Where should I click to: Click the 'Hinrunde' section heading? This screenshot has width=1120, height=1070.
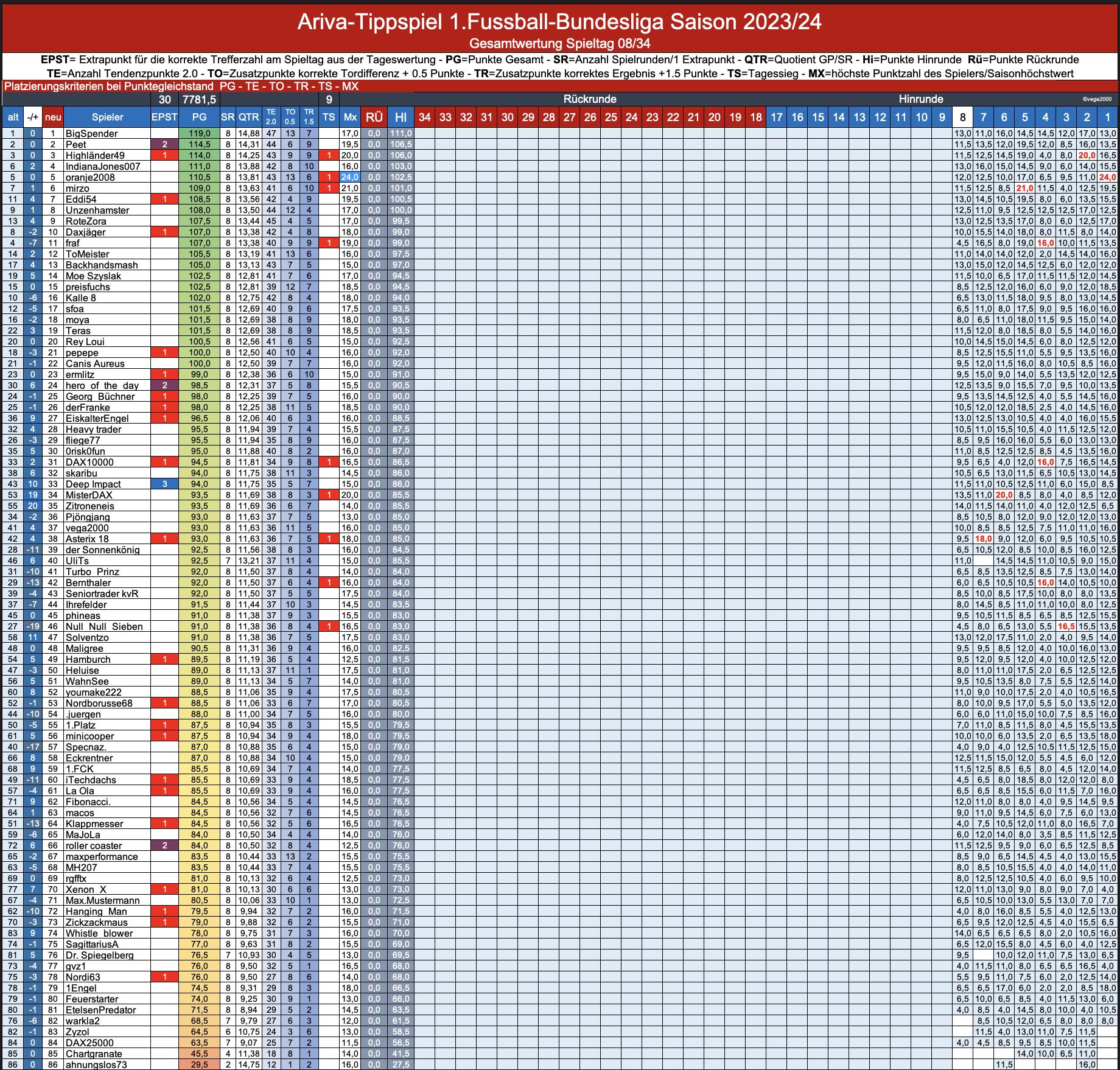(x=920, y=99)
